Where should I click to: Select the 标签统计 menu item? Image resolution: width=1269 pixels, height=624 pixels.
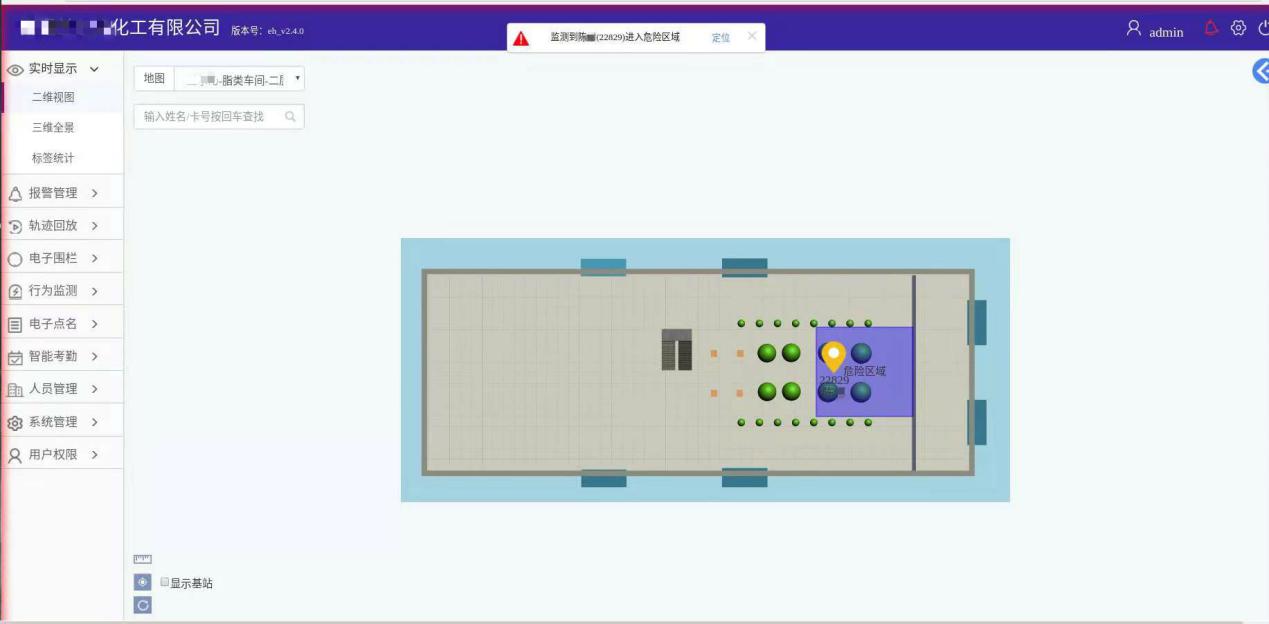click(x=53, y=158)
